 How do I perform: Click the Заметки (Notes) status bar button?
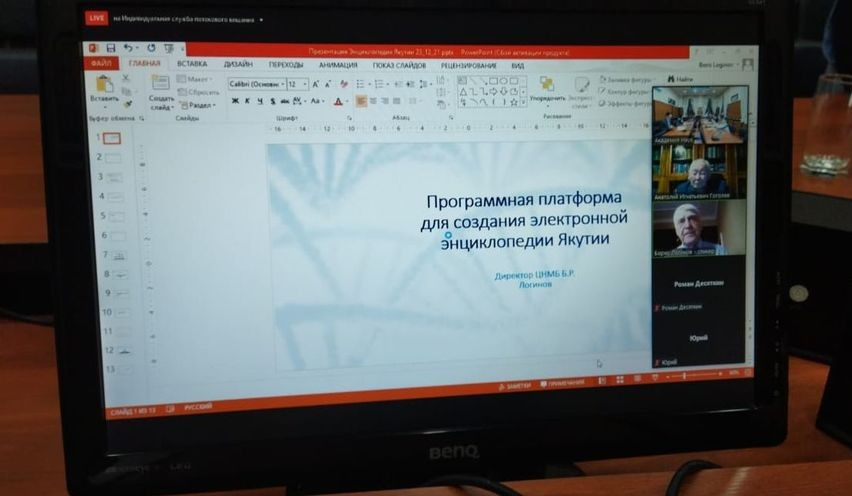click(515, 384)
